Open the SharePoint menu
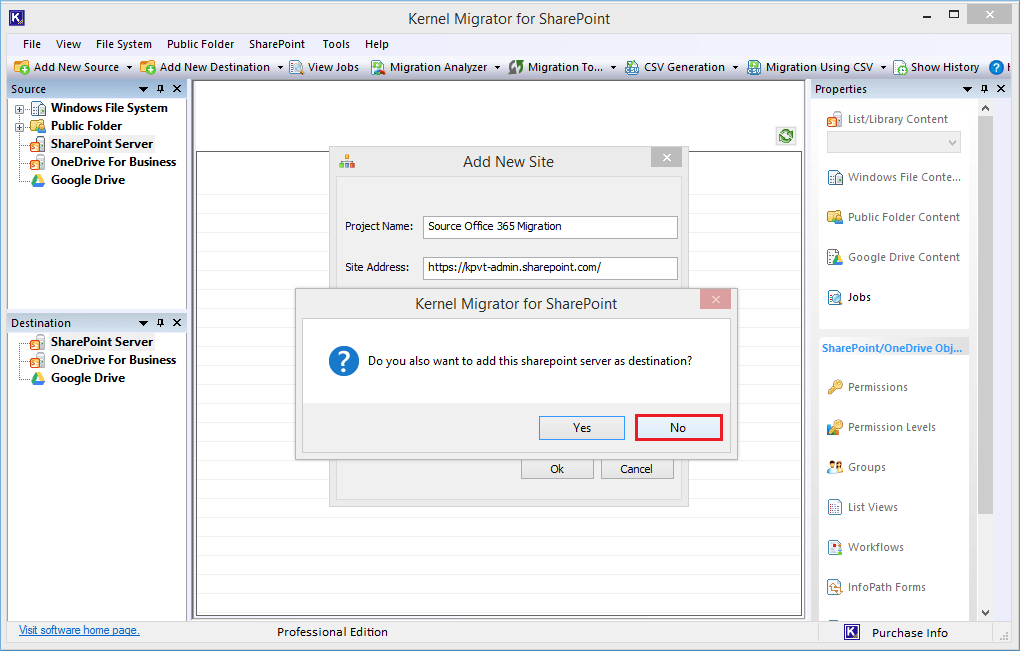 click(276, 44)
